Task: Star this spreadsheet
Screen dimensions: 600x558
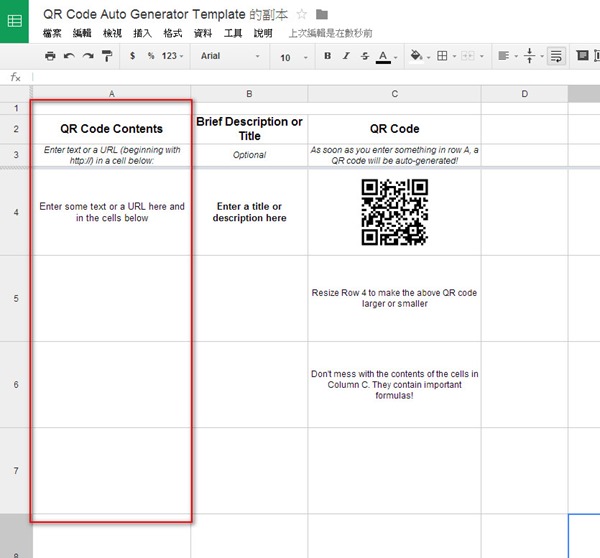Action: pos(301,15)
